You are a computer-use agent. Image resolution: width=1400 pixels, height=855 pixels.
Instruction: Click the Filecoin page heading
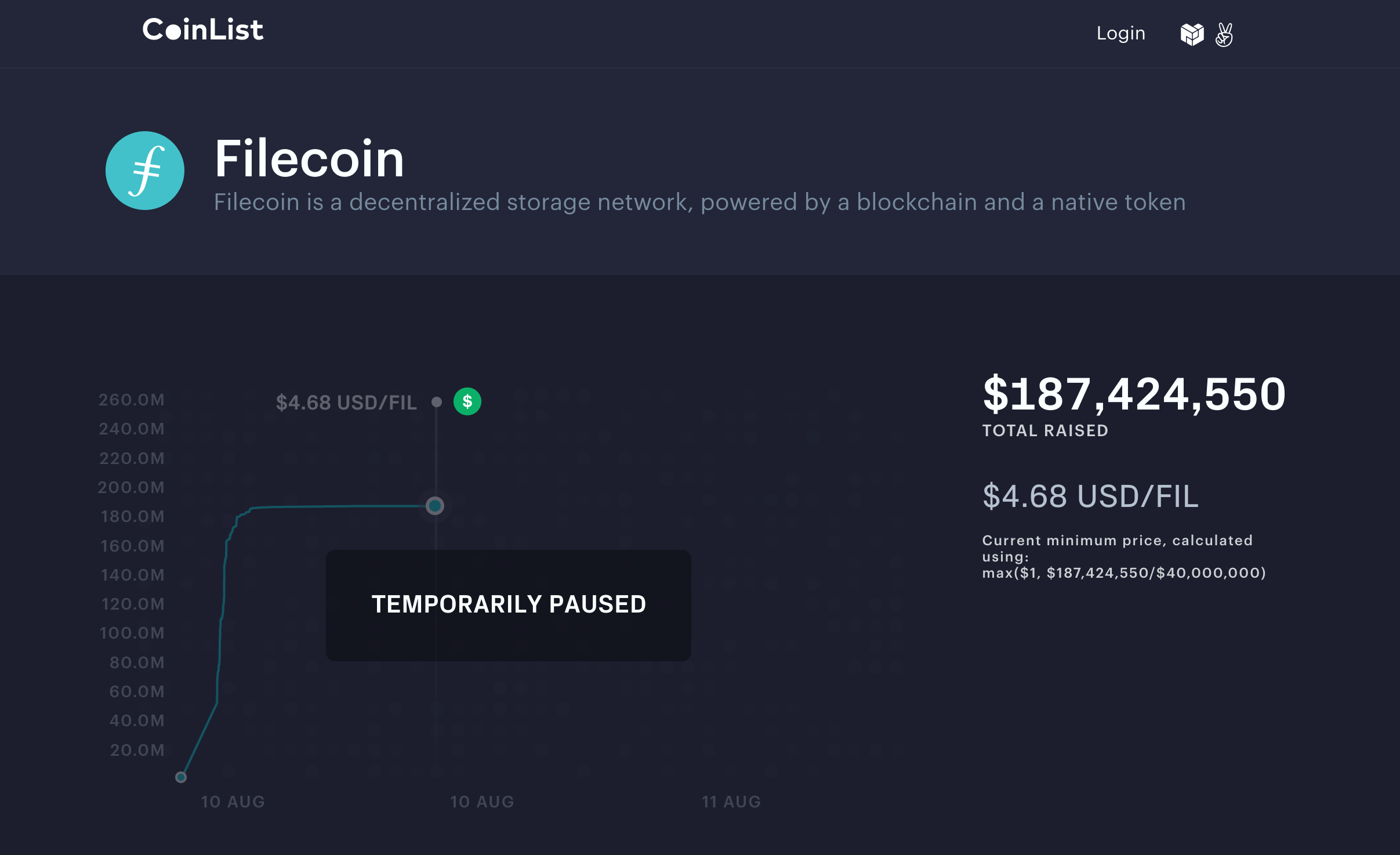tap(309, 158)
